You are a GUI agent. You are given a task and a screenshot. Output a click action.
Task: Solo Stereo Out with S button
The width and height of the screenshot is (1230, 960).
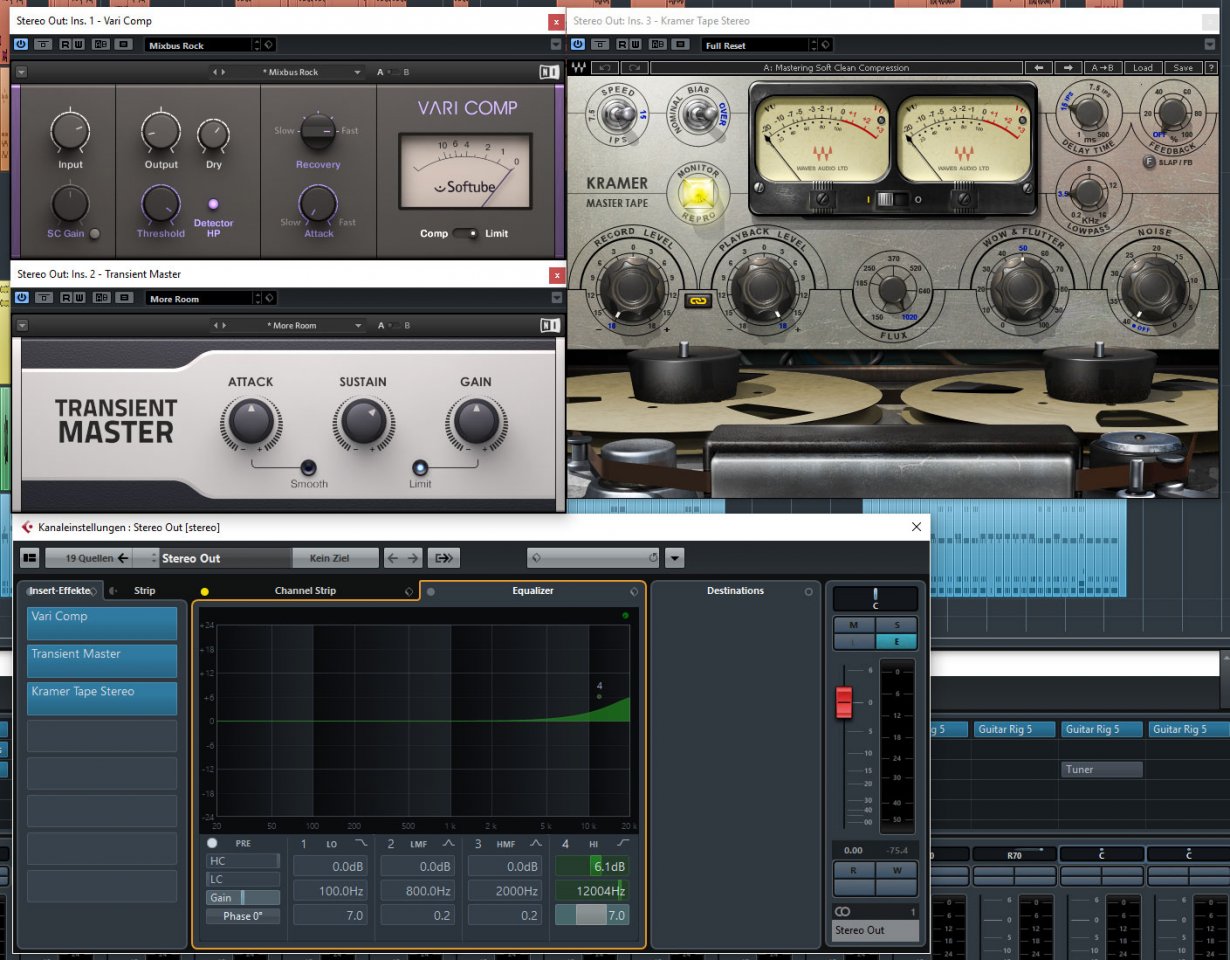click(896, 624)
